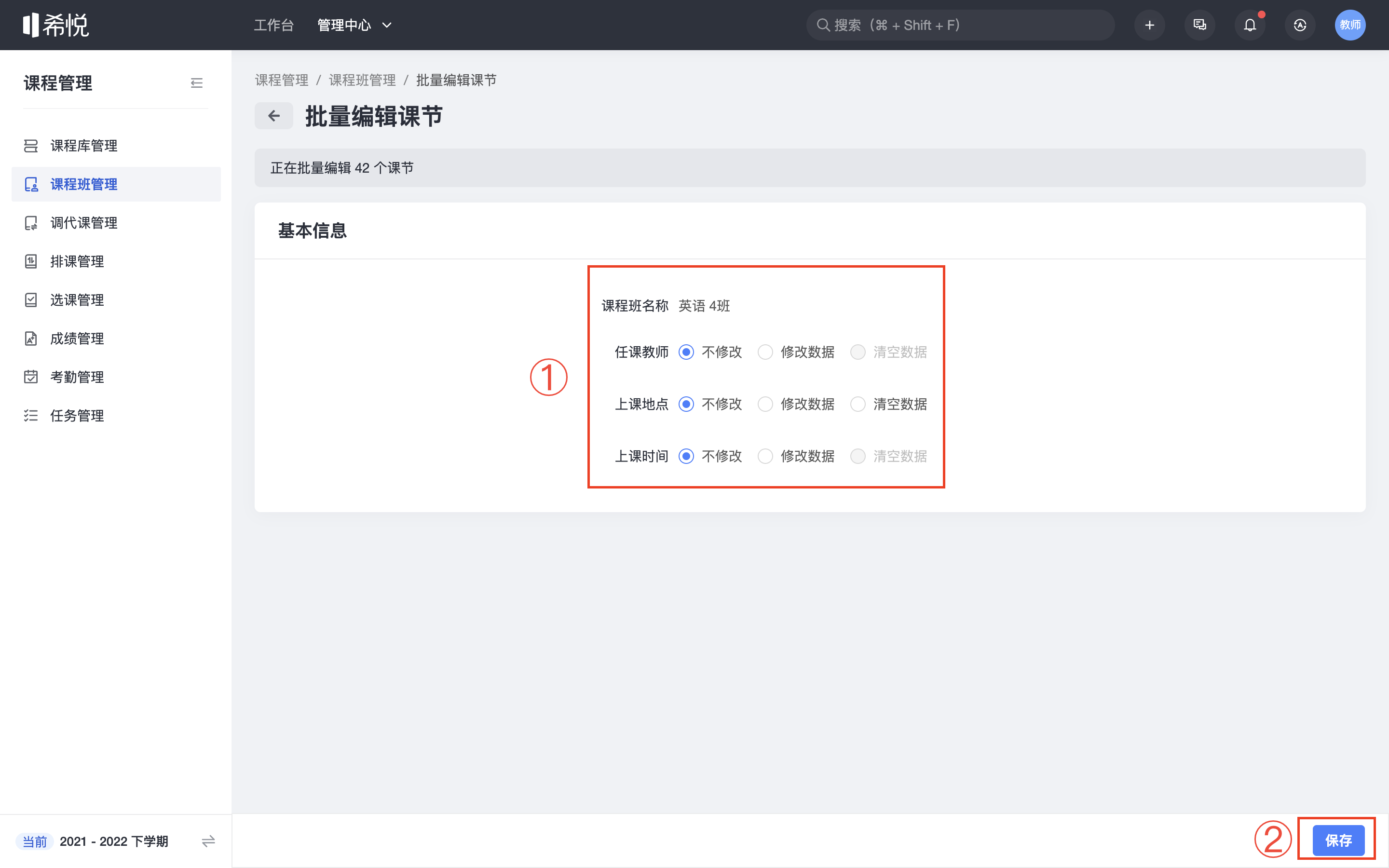This screenshot has height=868, width=1389.
Task: Open the 工作台 top navigation item
Action: (x=274, y=25)
